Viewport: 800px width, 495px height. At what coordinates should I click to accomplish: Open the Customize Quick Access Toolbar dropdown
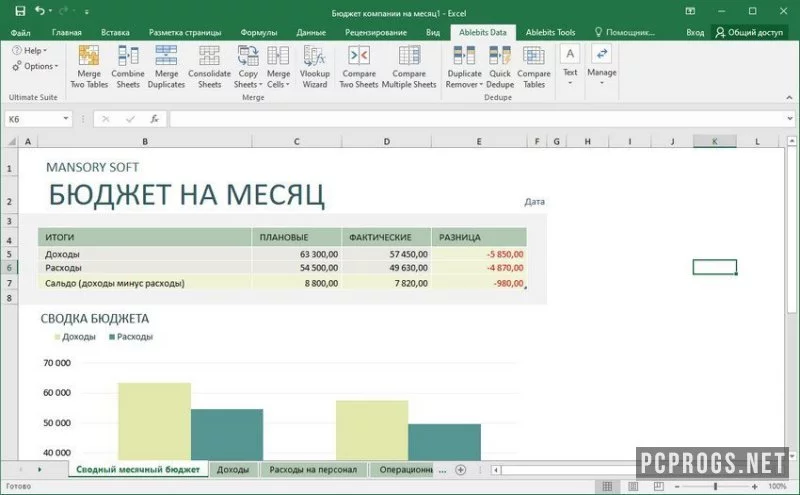(x=87, y=11)
